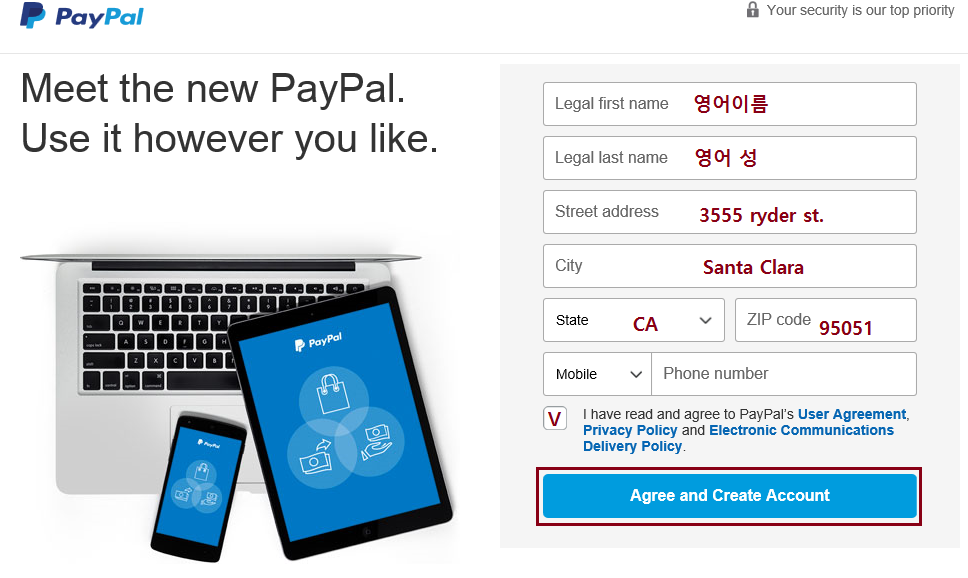The height and width of the screenshot is (578, 968).
Task: Click the Phone number input field
Action: coord(784,374)
